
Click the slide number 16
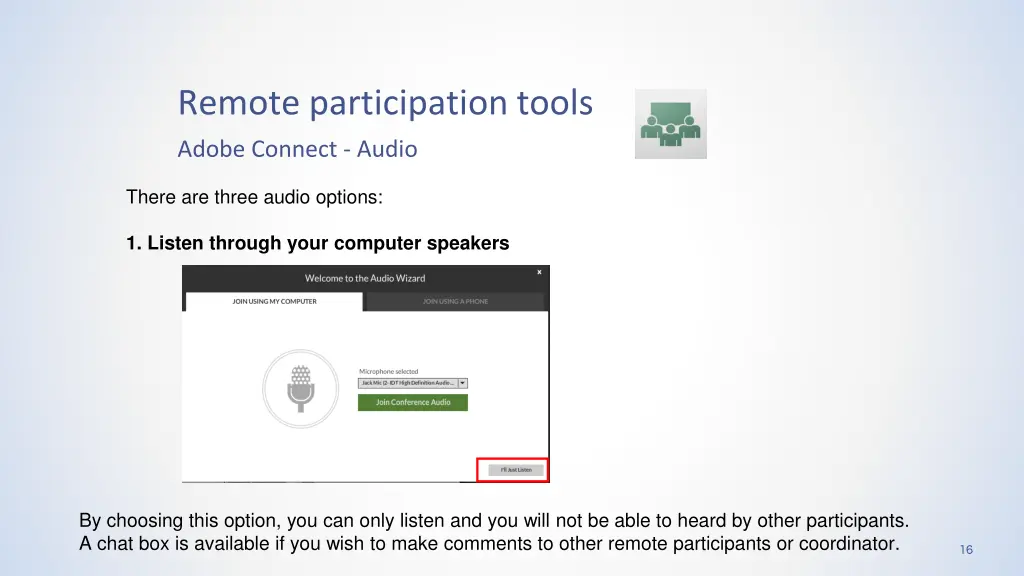tap(967, 550)
